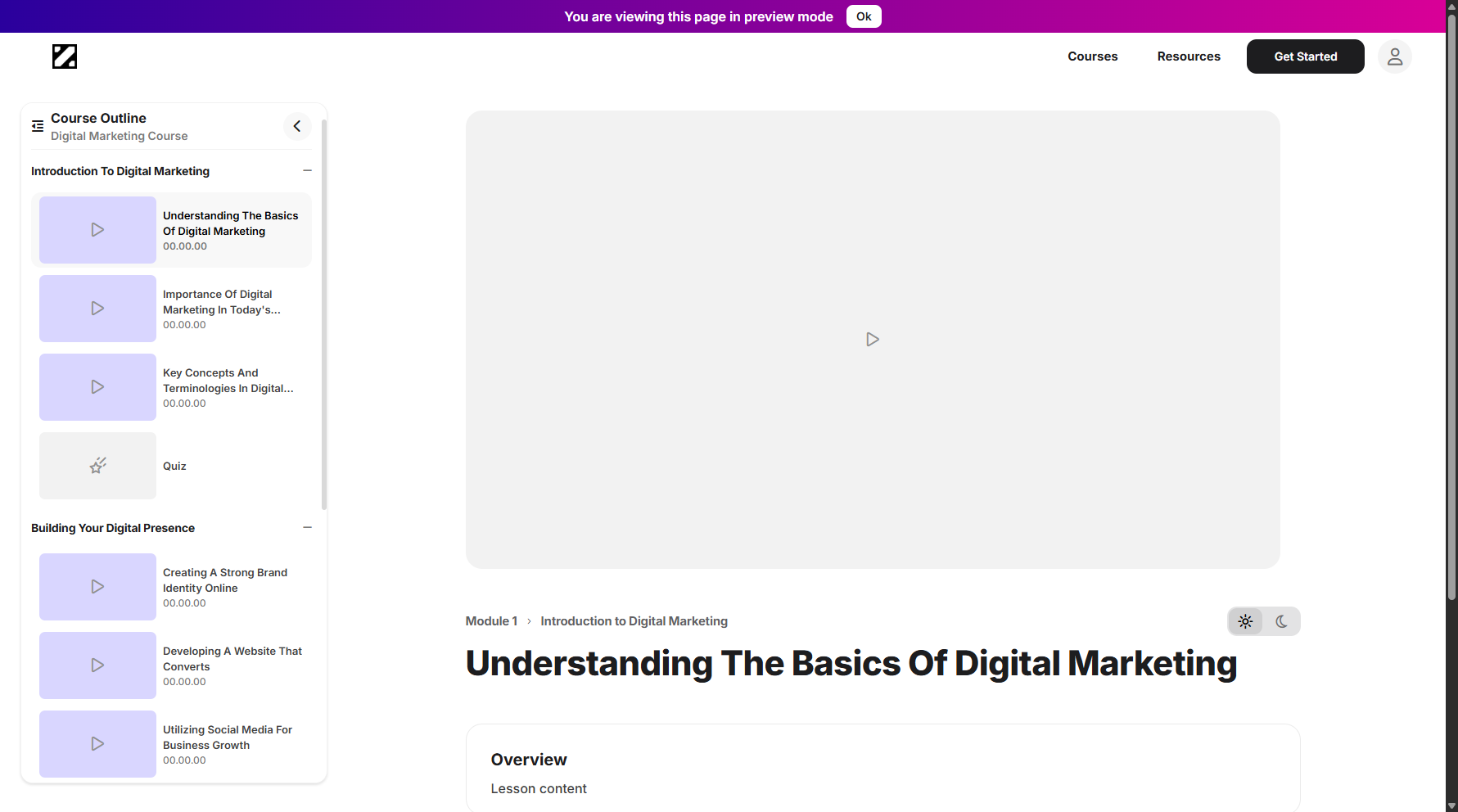
Task: Open lesson title Utilizing Social Media For Business Growth
Action: pyautogui.click(x=228, y=738)
